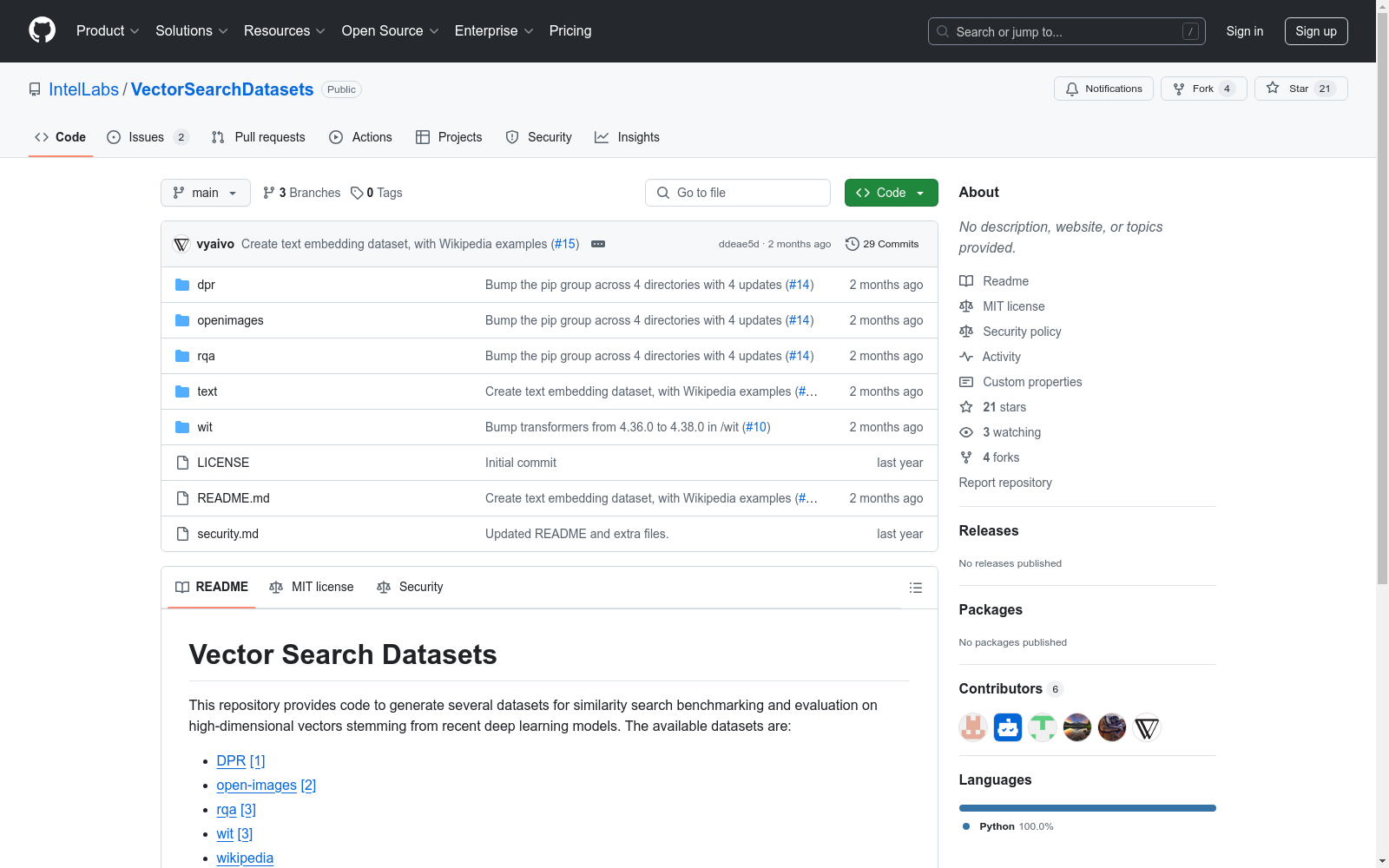Click the first contributor avatar
Screen dimensions: 1389x868
coord(973,727)
